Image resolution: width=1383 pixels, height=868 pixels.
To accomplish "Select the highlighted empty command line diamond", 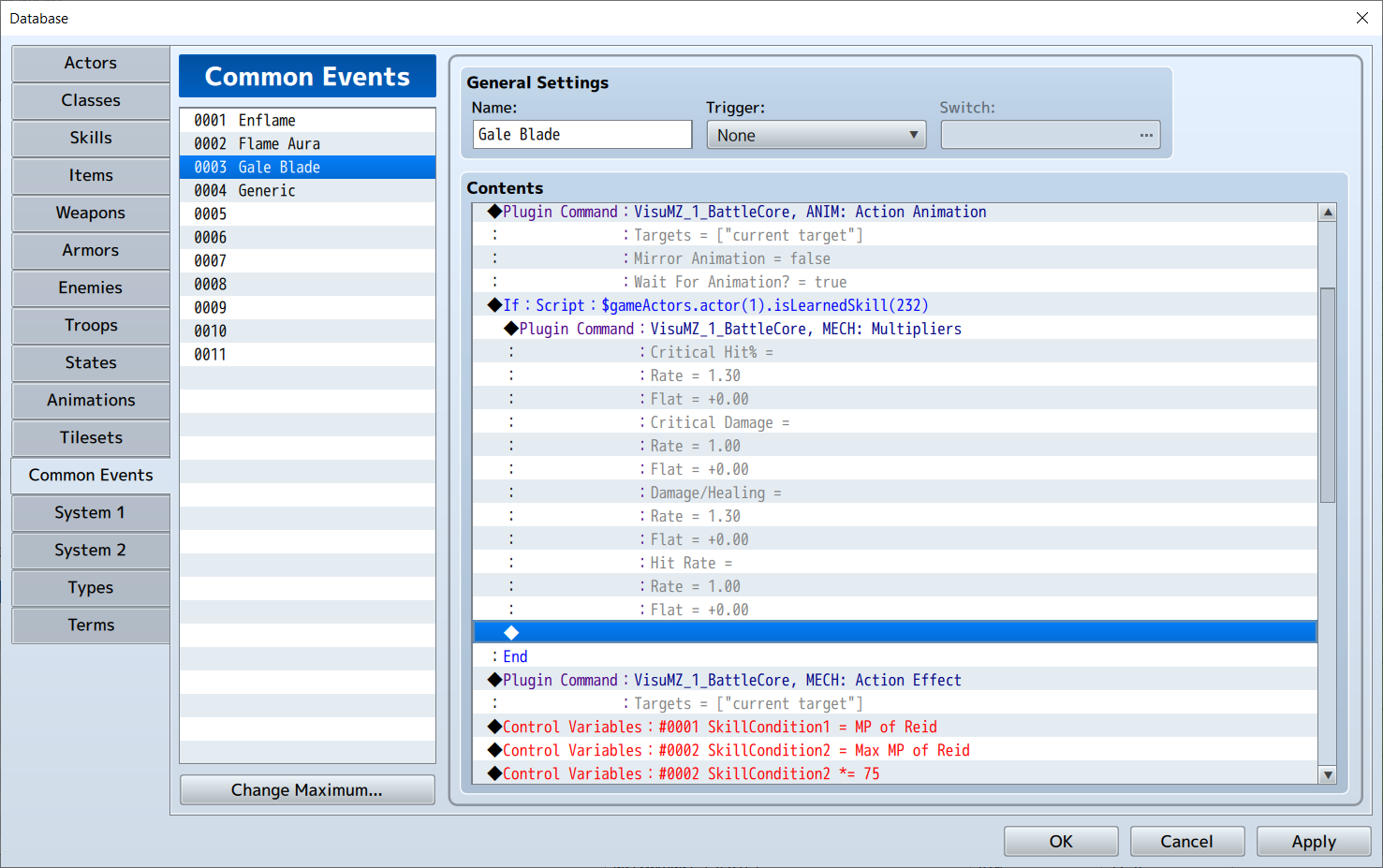I will coord(511,633).
